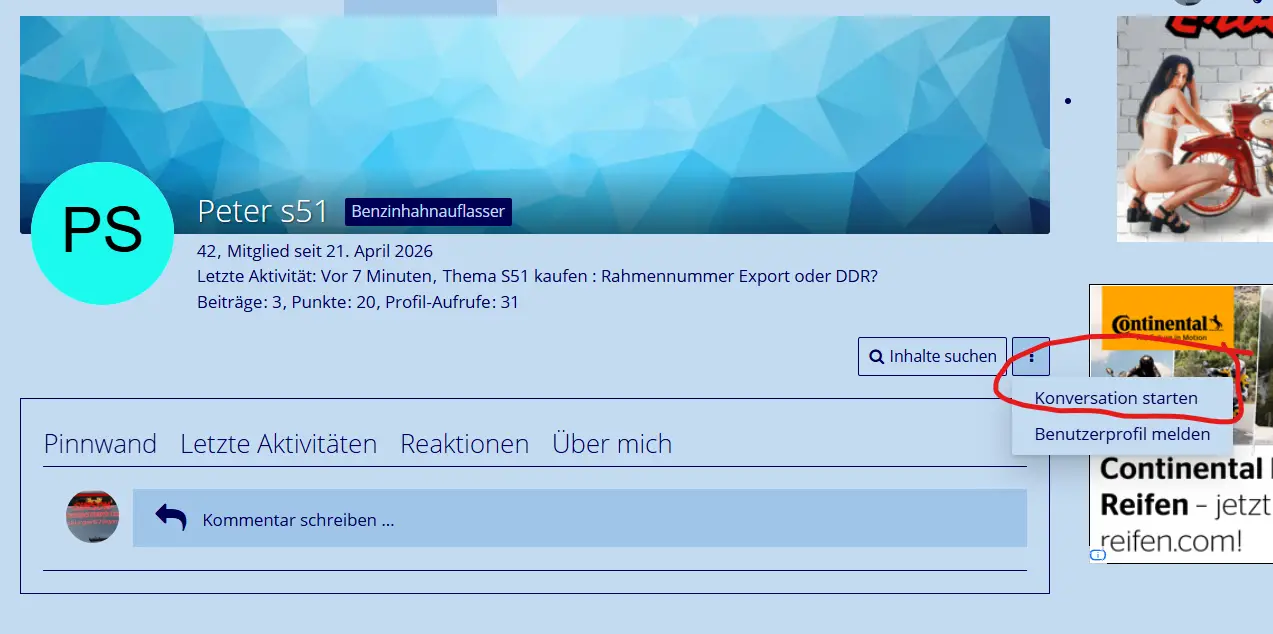1273x634 pixels.
Task: Choose Konversation starten from the dropdown
Action: point(1115,398)
